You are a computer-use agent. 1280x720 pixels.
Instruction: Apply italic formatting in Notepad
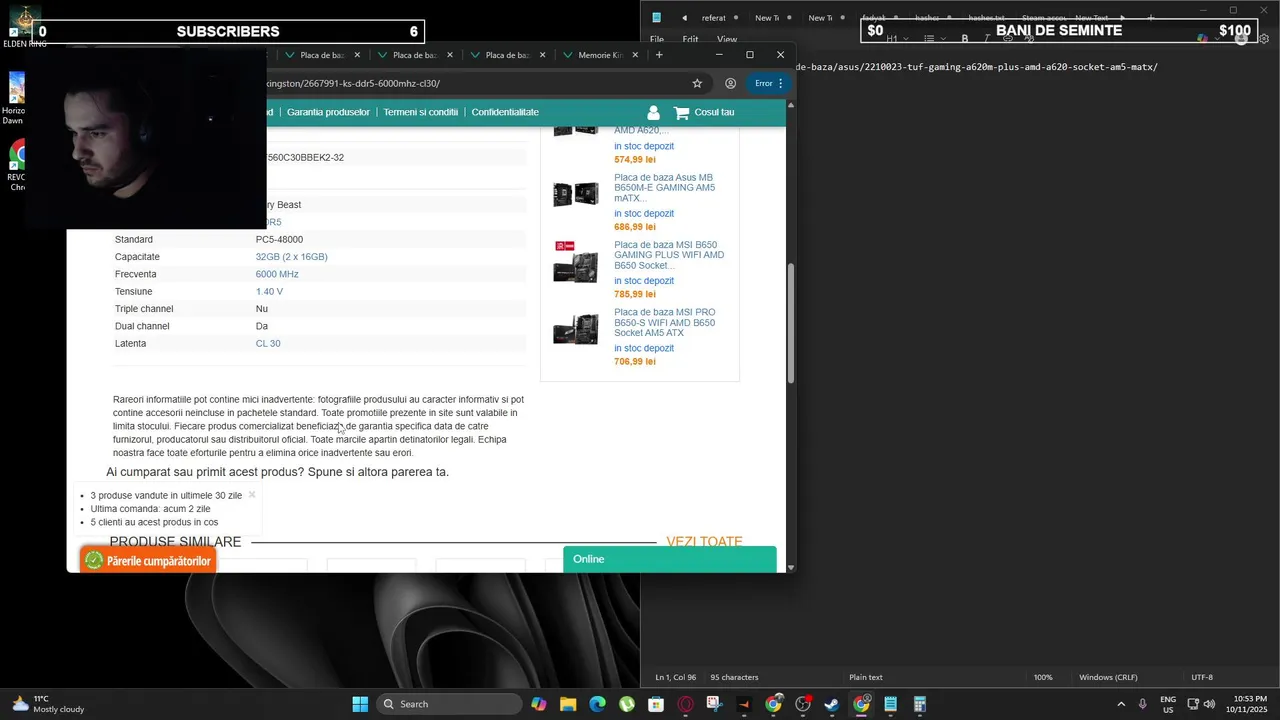[987, 38]
